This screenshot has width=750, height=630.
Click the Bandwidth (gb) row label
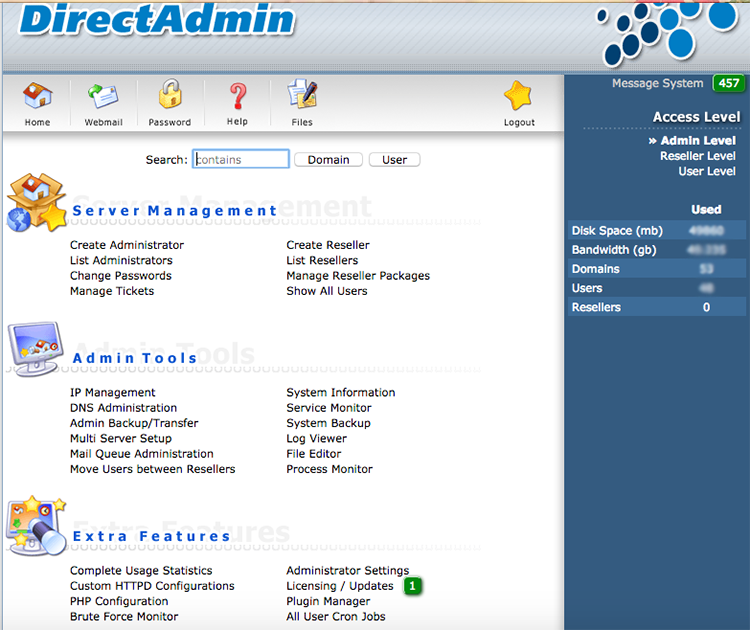(x=614, y=250)
